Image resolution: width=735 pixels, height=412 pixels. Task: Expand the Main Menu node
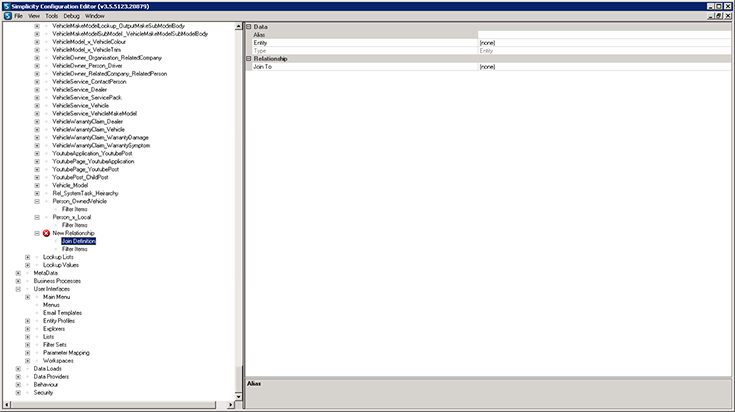click(28, 297)
